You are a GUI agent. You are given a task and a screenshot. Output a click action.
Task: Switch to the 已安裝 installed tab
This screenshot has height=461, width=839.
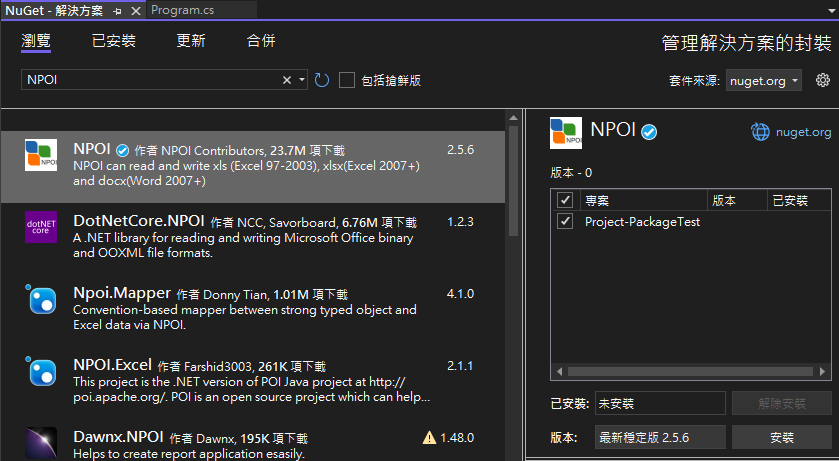[114, 41]
